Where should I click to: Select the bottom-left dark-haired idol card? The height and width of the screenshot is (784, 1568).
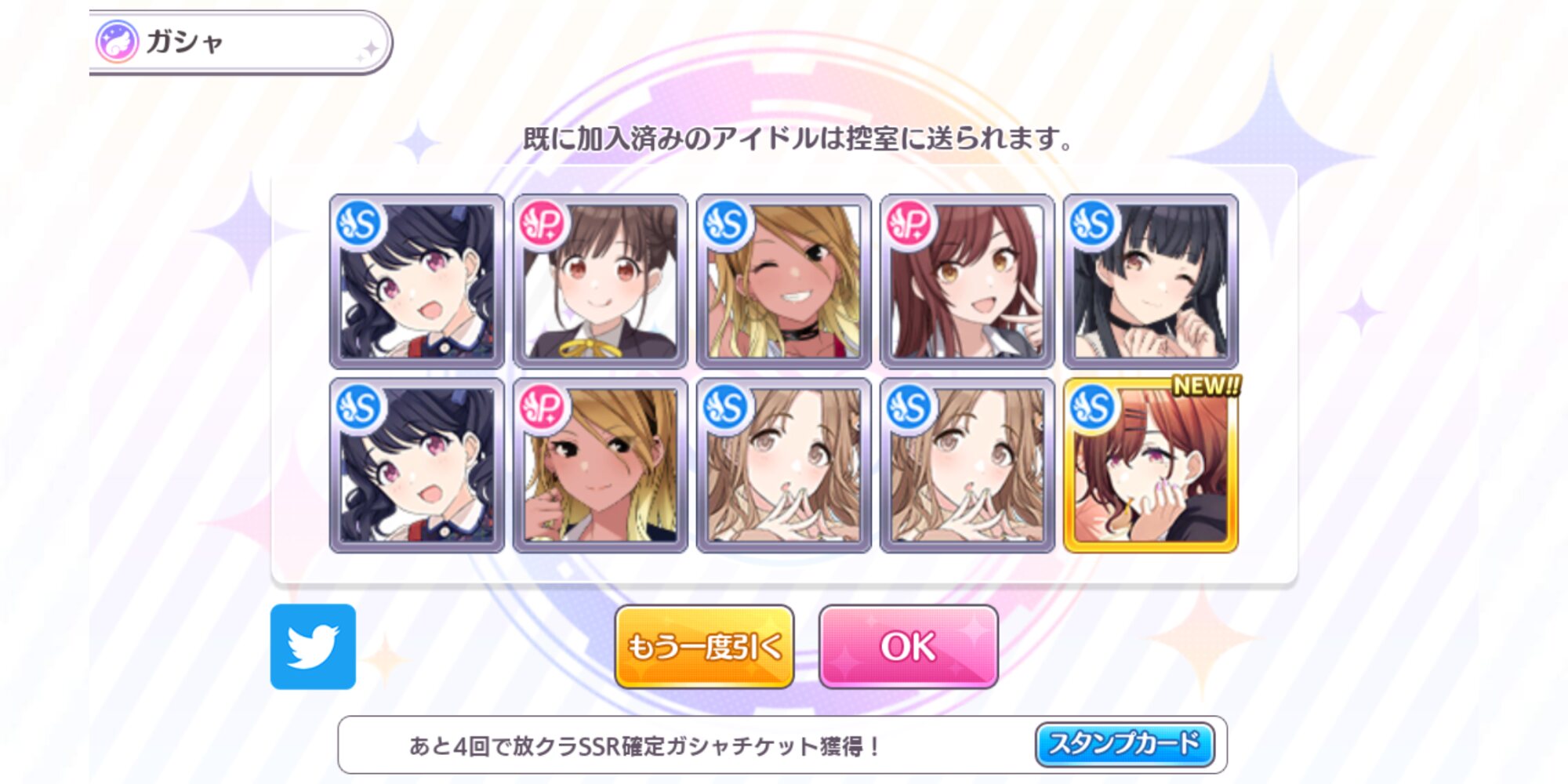point(416,466)
